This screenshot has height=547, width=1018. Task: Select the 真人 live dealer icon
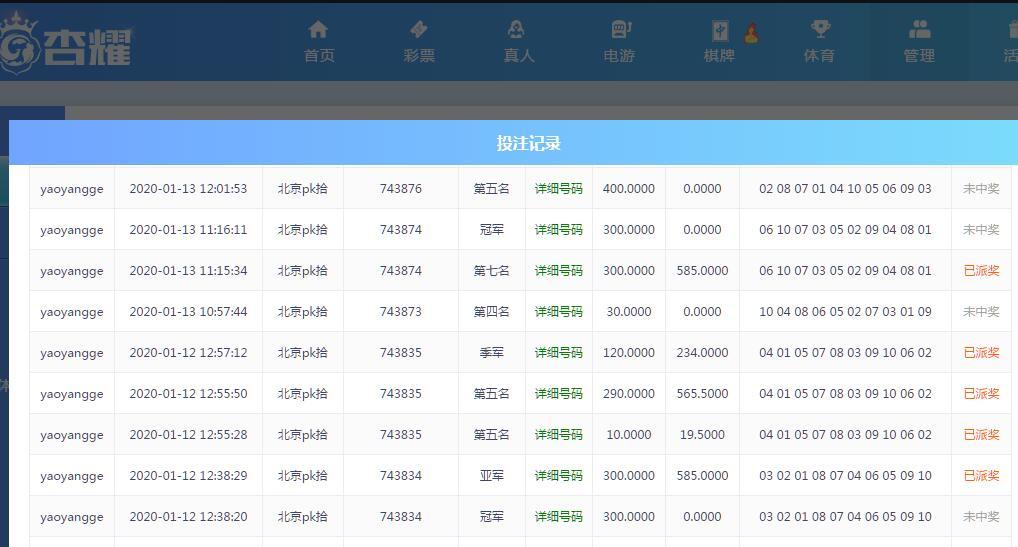[516, 30]
